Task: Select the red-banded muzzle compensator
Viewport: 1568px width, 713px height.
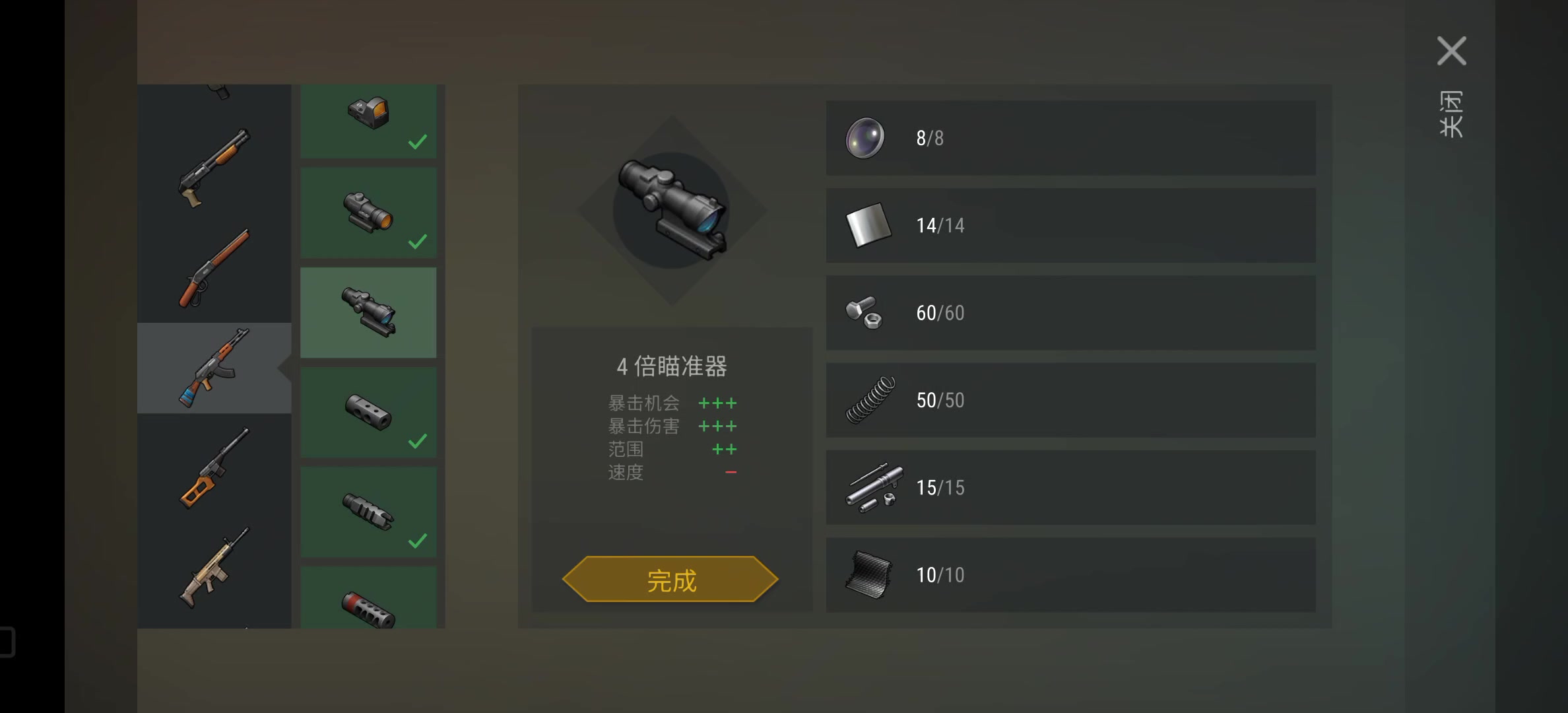Action: (368, 597)
